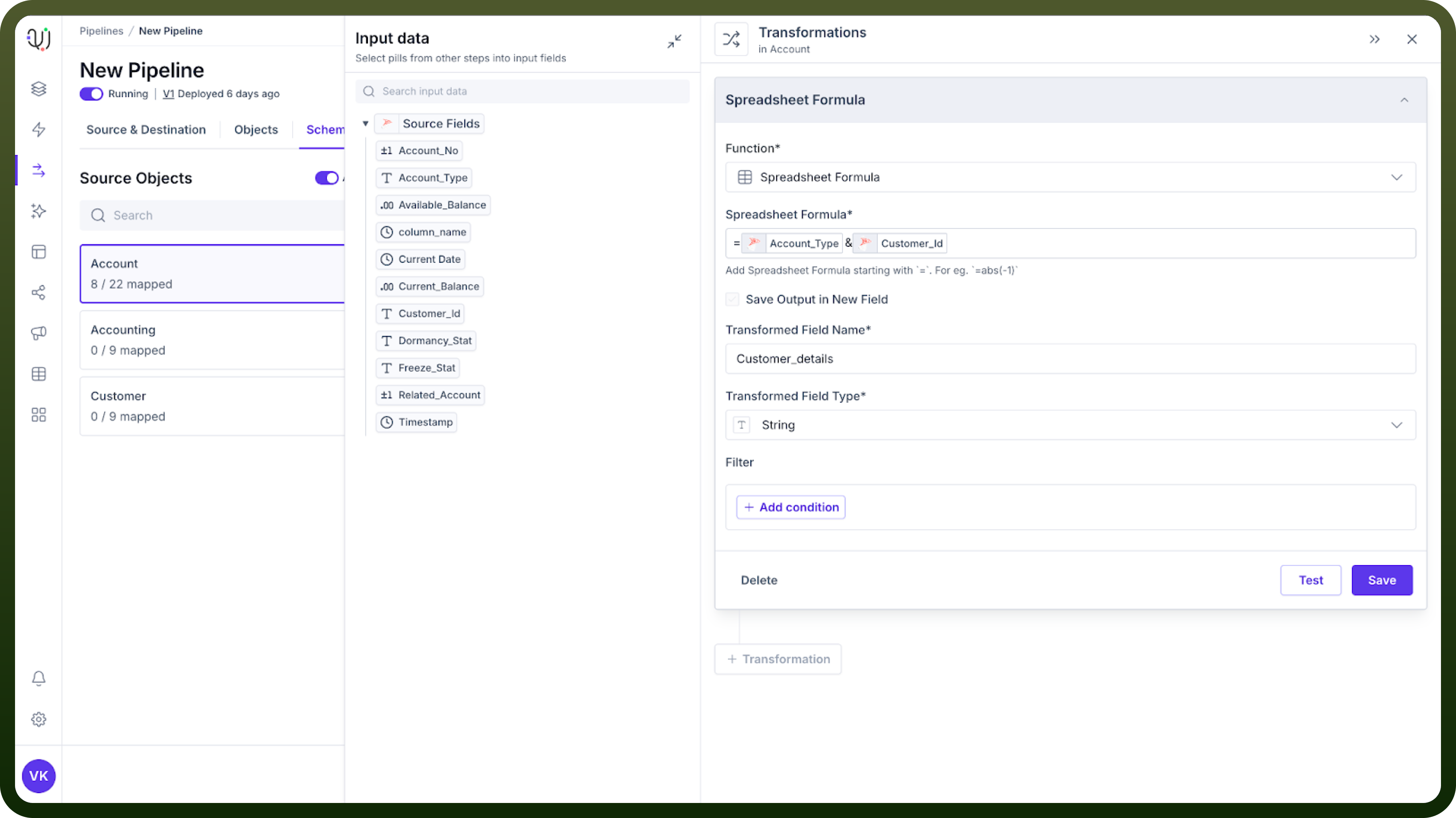The width and height of the screenshot is (1456, 818).
Task: Toggle the Source Objects switch
Action: (327, 178)
